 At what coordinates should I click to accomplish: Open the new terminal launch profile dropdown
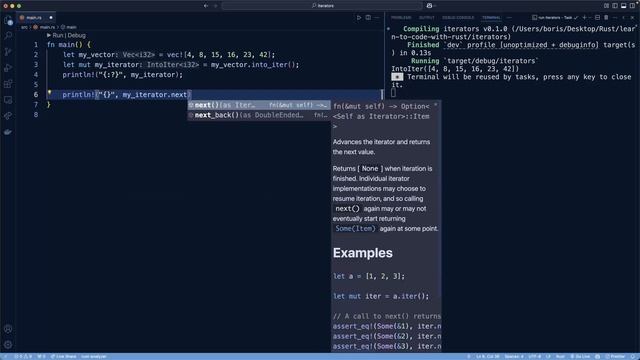(590, 18)
